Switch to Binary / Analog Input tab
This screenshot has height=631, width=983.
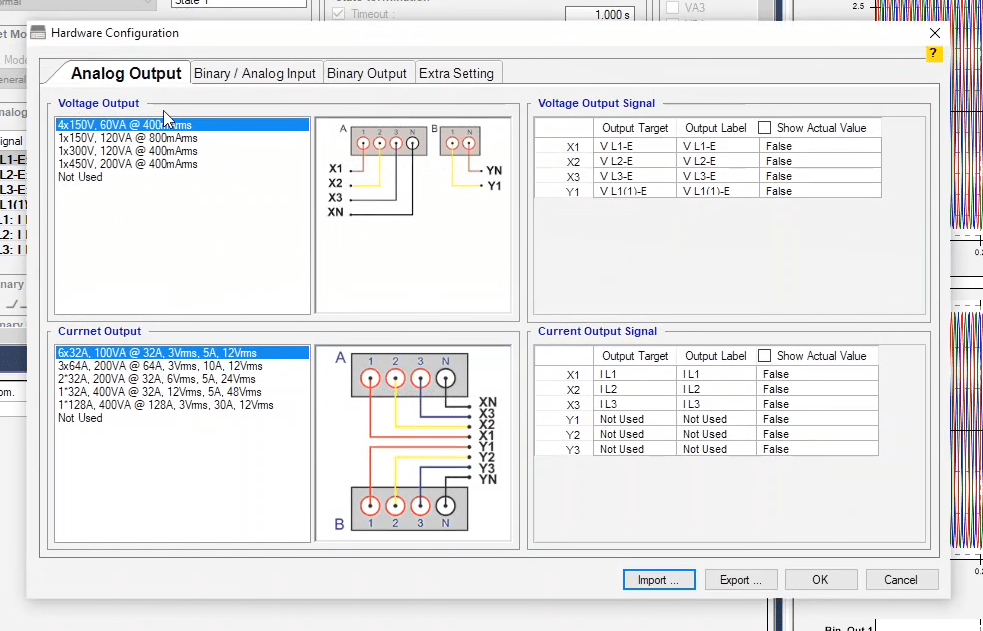click(x=255, y=73)
